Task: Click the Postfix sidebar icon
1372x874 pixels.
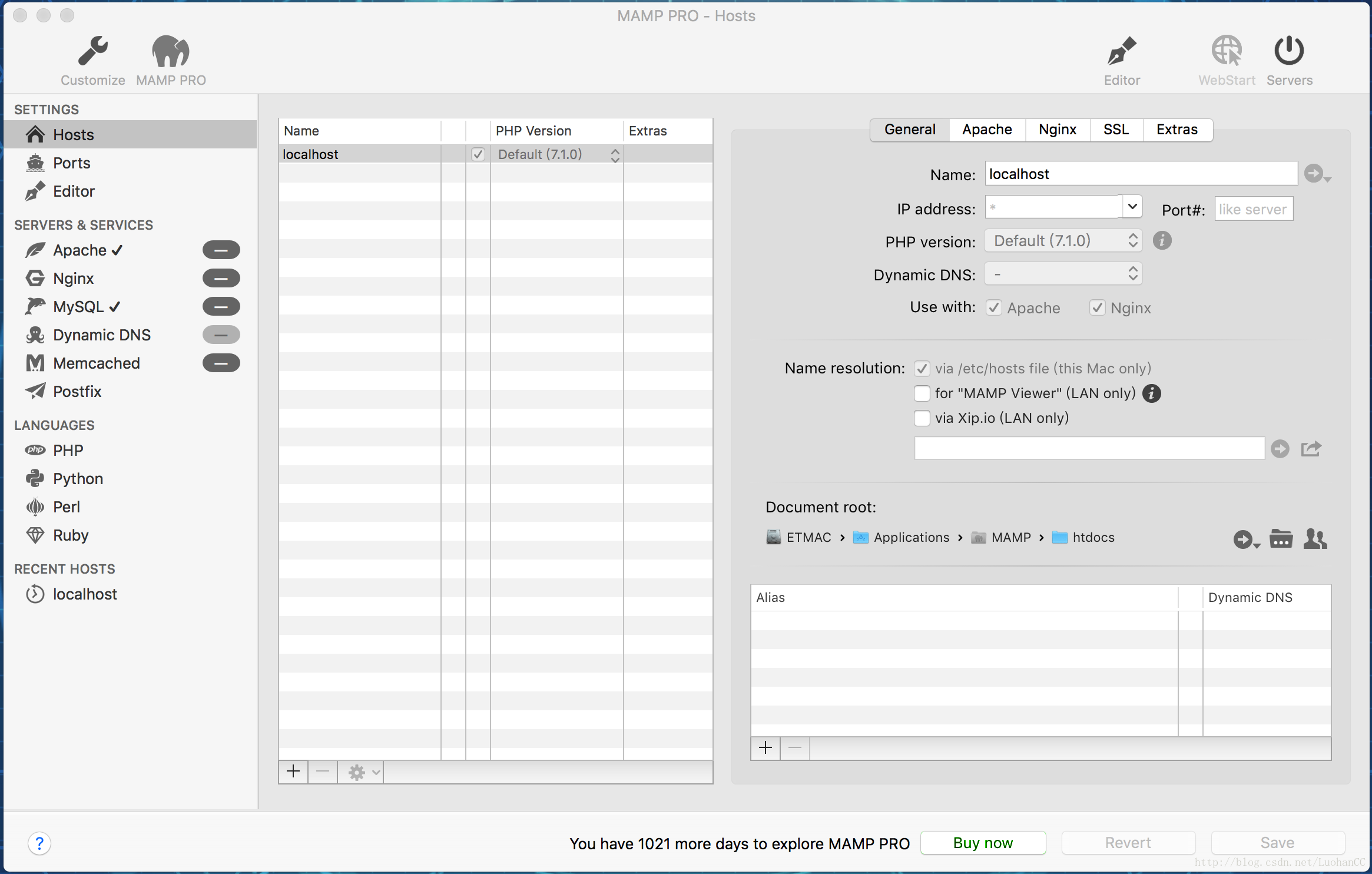Action: (x=35, y=392)
